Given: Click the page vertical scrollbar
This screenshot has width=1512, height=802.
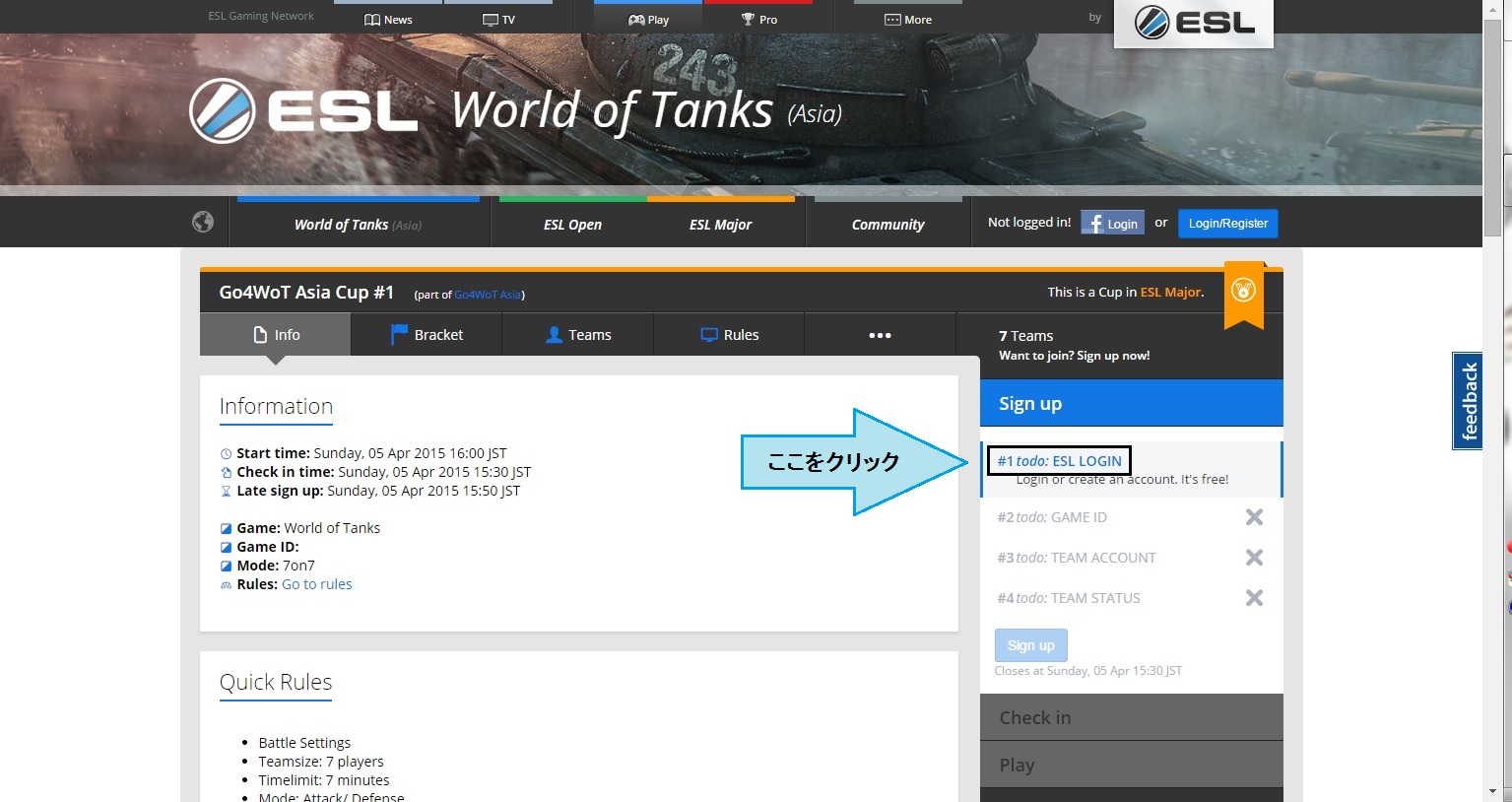Looking at the screenshot, I should tap(1492, 394).
